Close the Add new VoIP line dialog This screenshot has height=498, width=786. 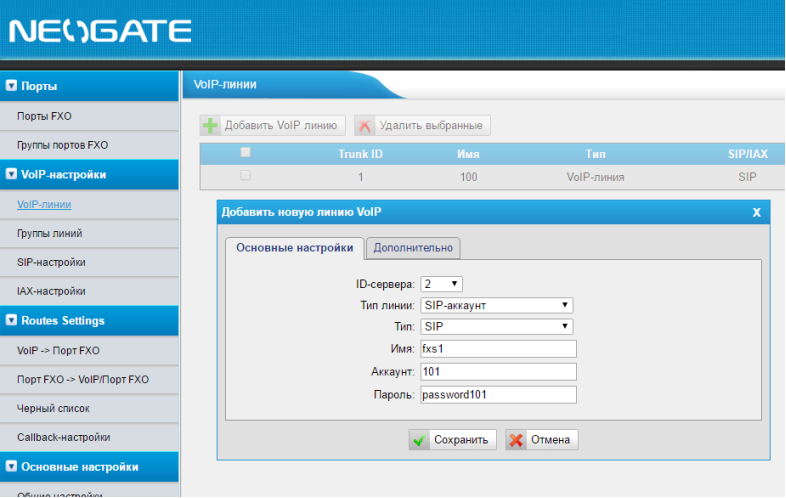click(756, 212)
